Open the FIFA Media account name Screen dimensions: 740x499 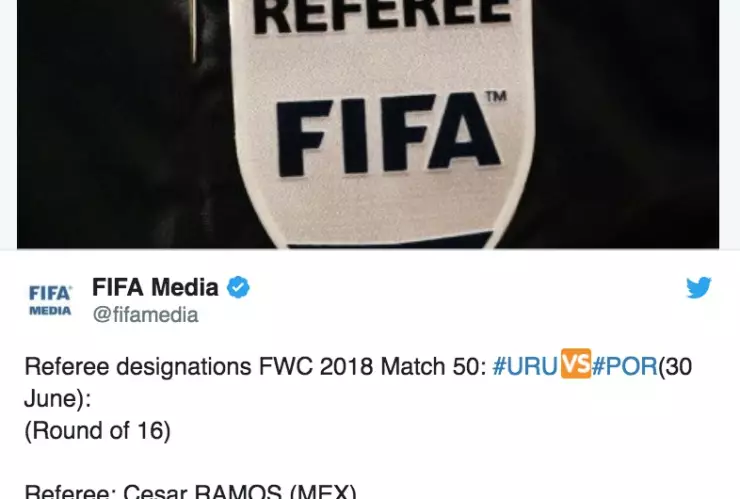click(x=155, y=288)
